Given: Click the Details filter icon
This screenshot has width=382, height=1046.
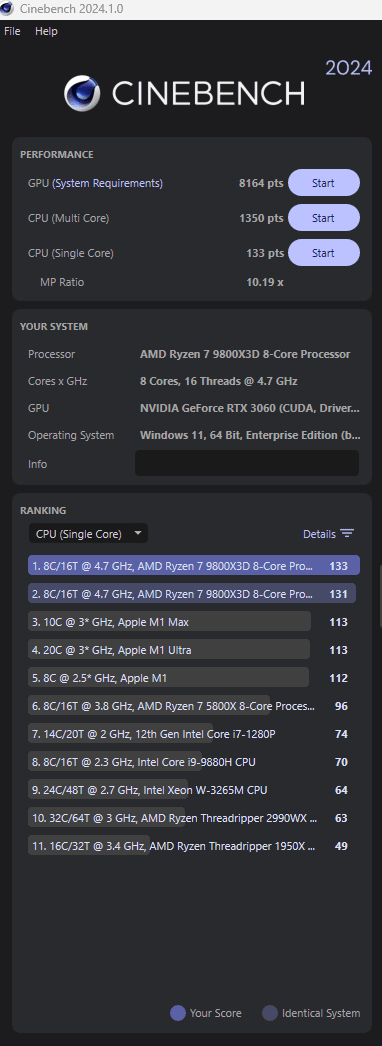Looking at the screenshot, I should 347,534.
